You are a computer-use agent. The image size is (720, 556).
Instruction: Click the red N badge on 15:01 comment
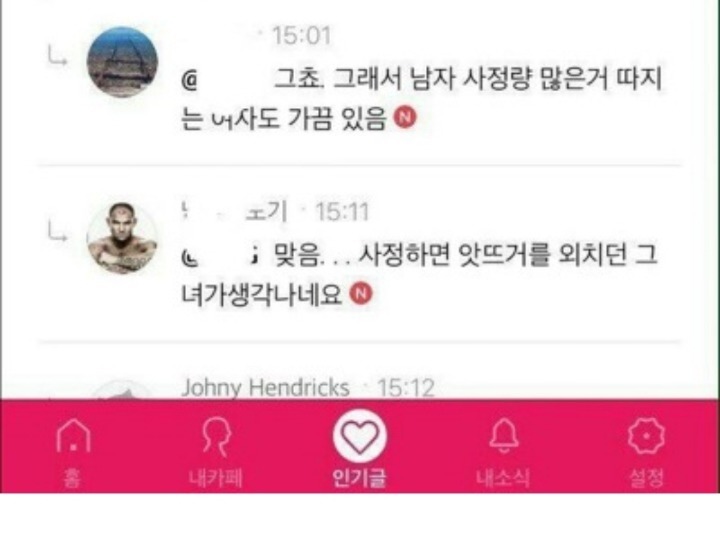(405, 118)
